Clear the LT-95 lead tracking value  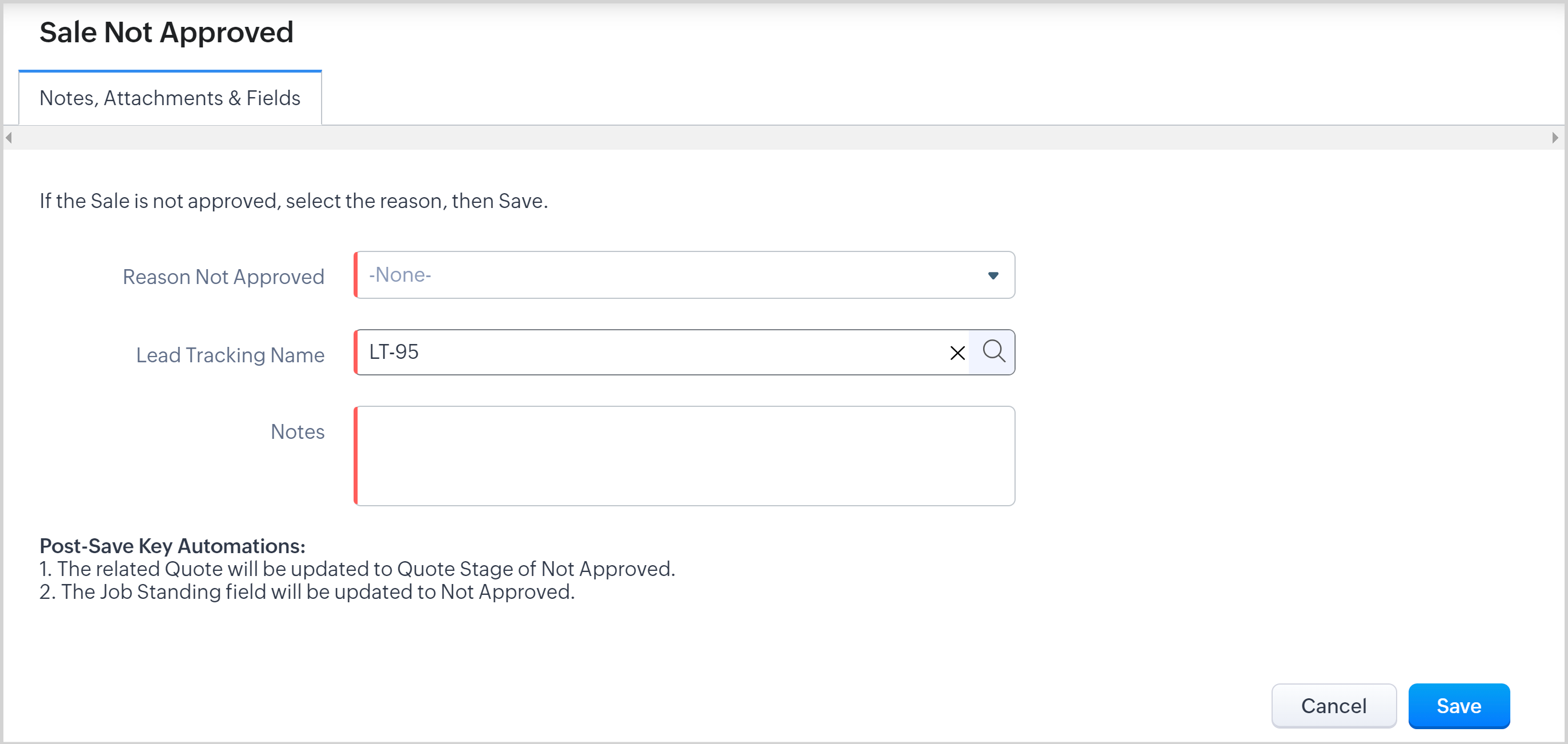point(957,353)
